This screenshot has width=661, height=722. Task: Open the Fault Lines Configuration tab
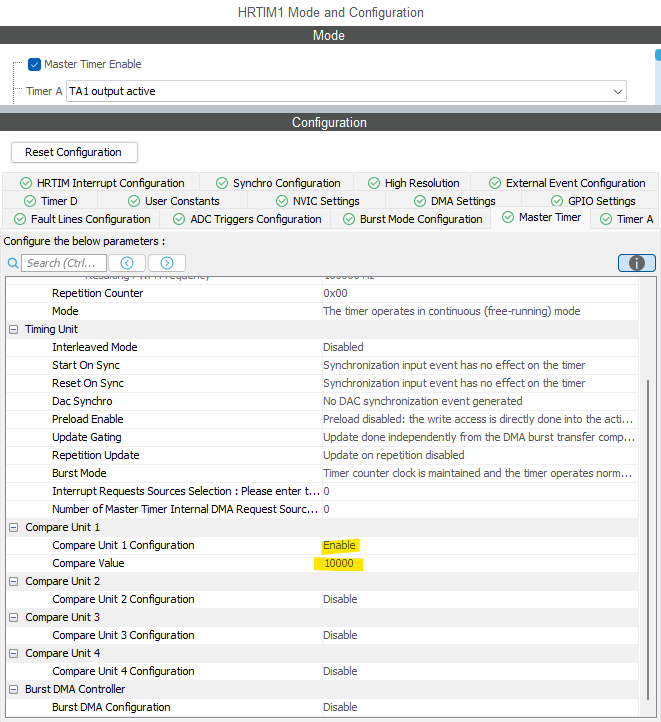[x=82, y=219]
